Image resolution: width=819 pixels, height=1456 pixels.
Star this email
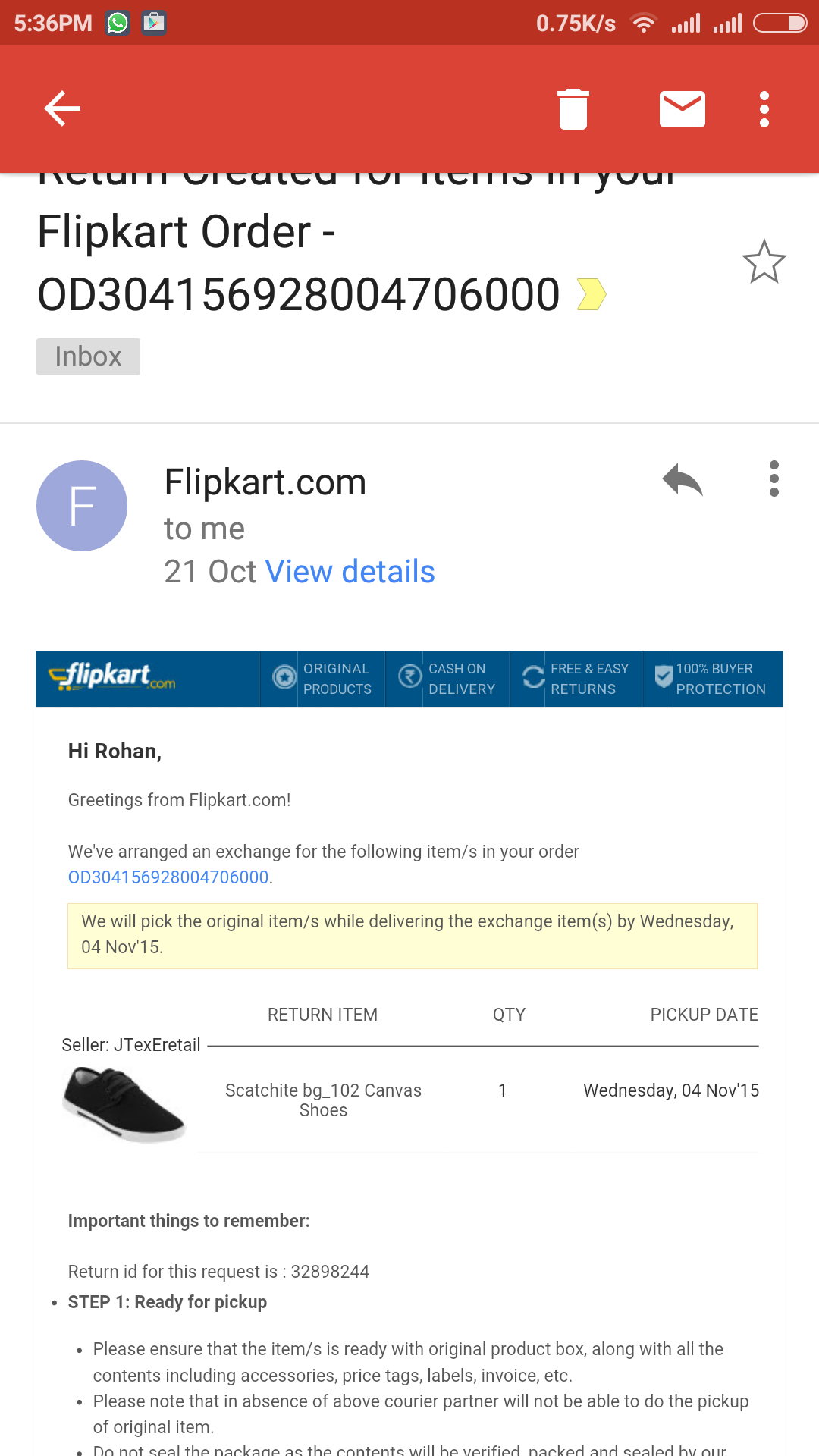coord(764,262)
